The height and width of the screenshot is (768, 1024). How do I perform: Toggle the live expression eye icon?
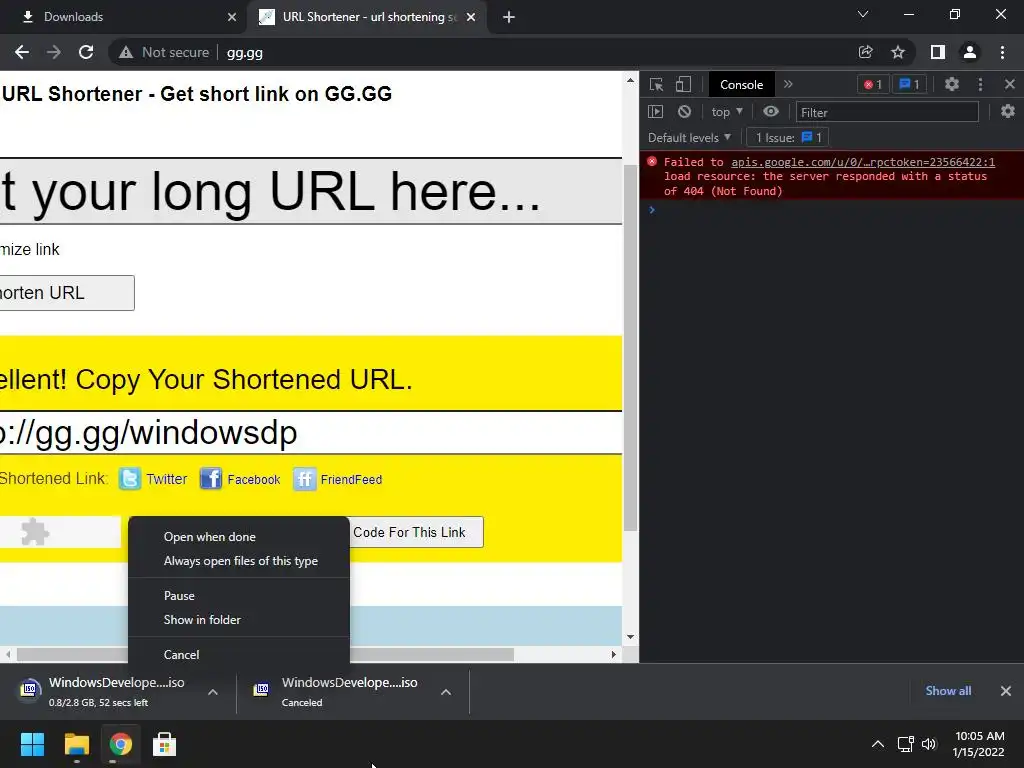pos(771,111)
